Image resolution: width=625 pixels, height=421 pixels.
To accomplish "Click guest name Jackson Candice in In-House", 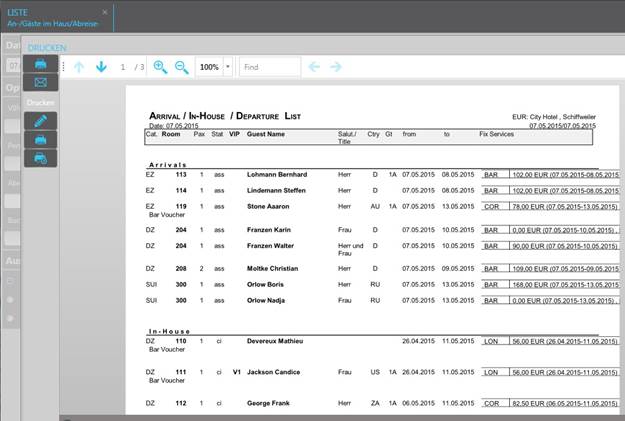I will click(274, 371).
